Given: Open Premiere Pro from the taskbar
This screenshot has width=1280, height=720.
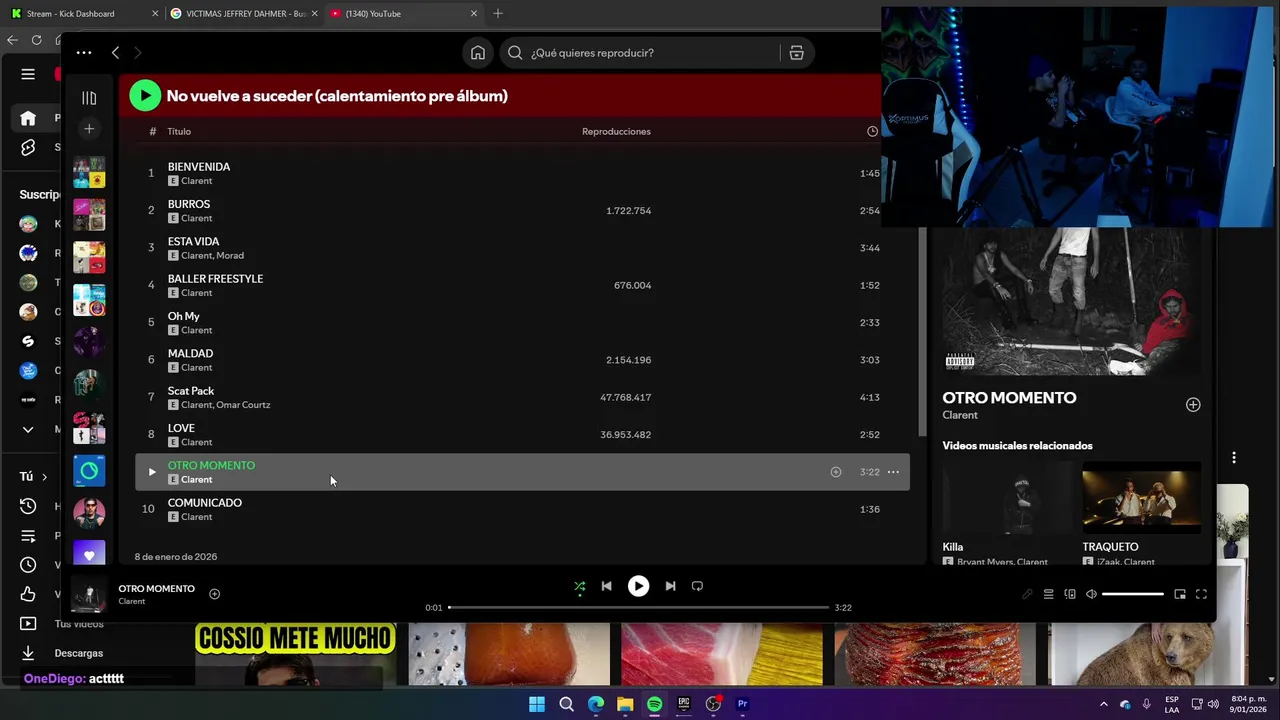Looking at the screenshot, I should tap(742, 704).
